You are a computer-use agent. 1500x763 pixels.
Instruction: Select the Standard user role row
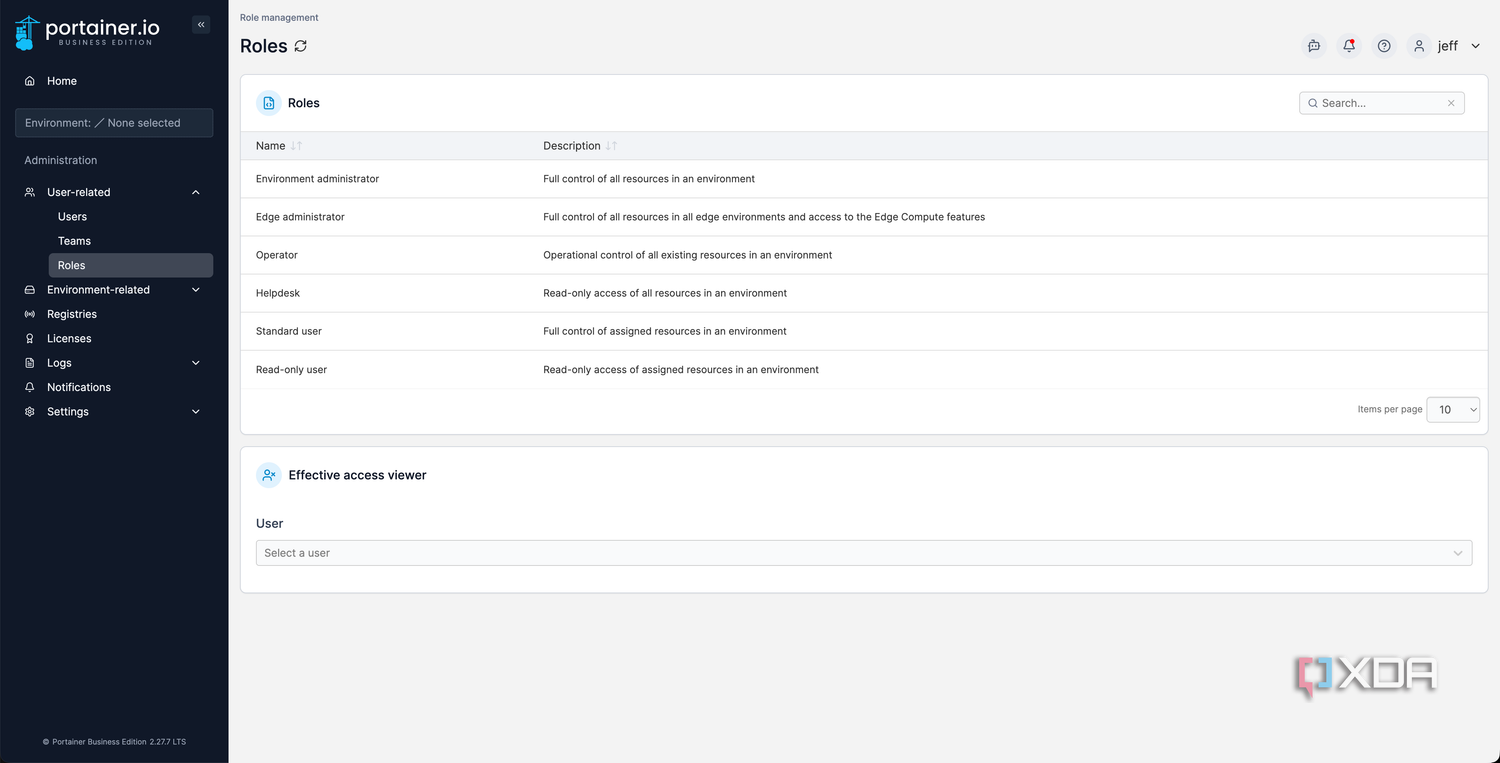point(864,331)
